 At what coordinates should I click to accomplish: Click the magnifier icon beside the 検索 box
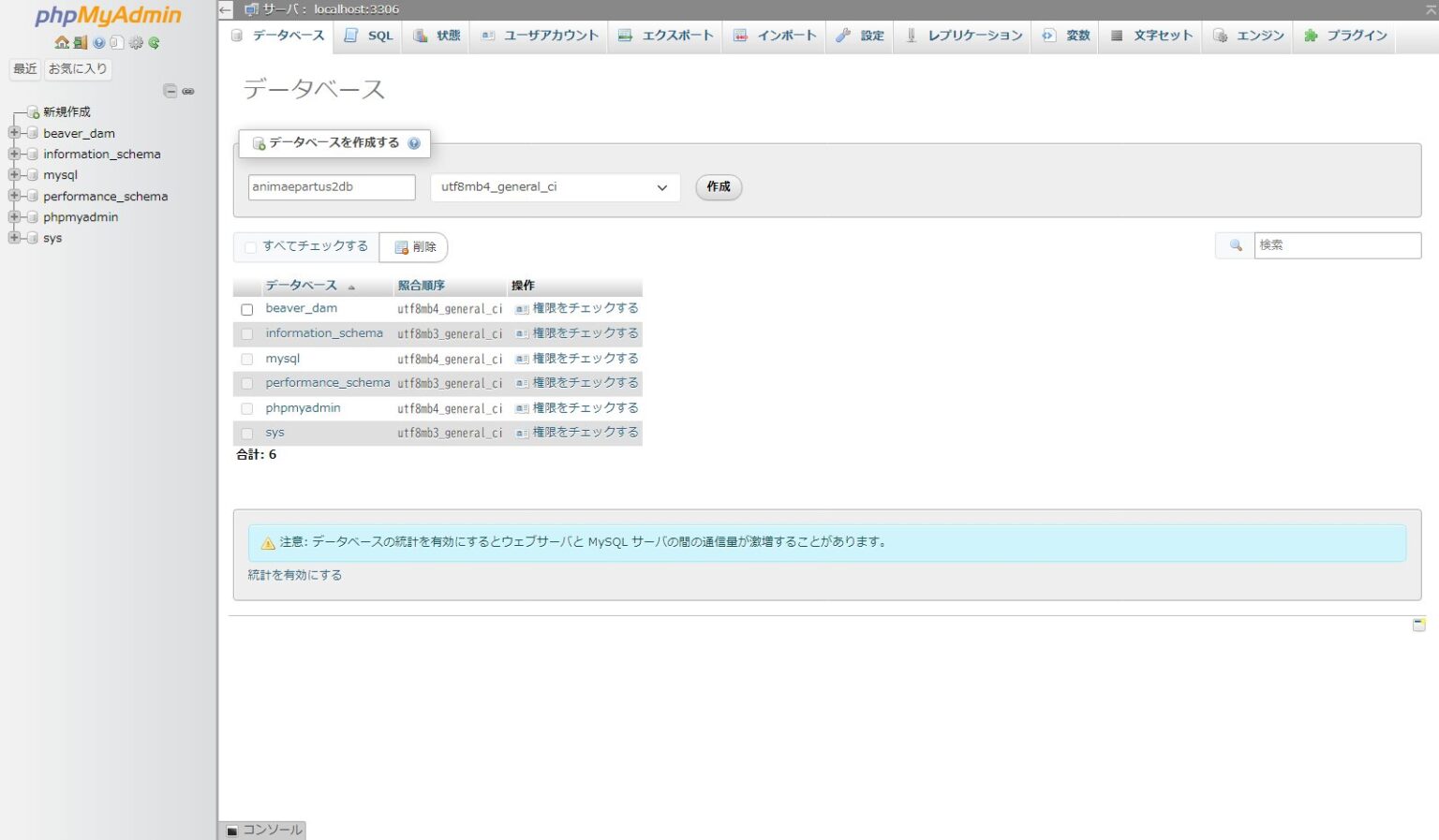click(1234, 244)
